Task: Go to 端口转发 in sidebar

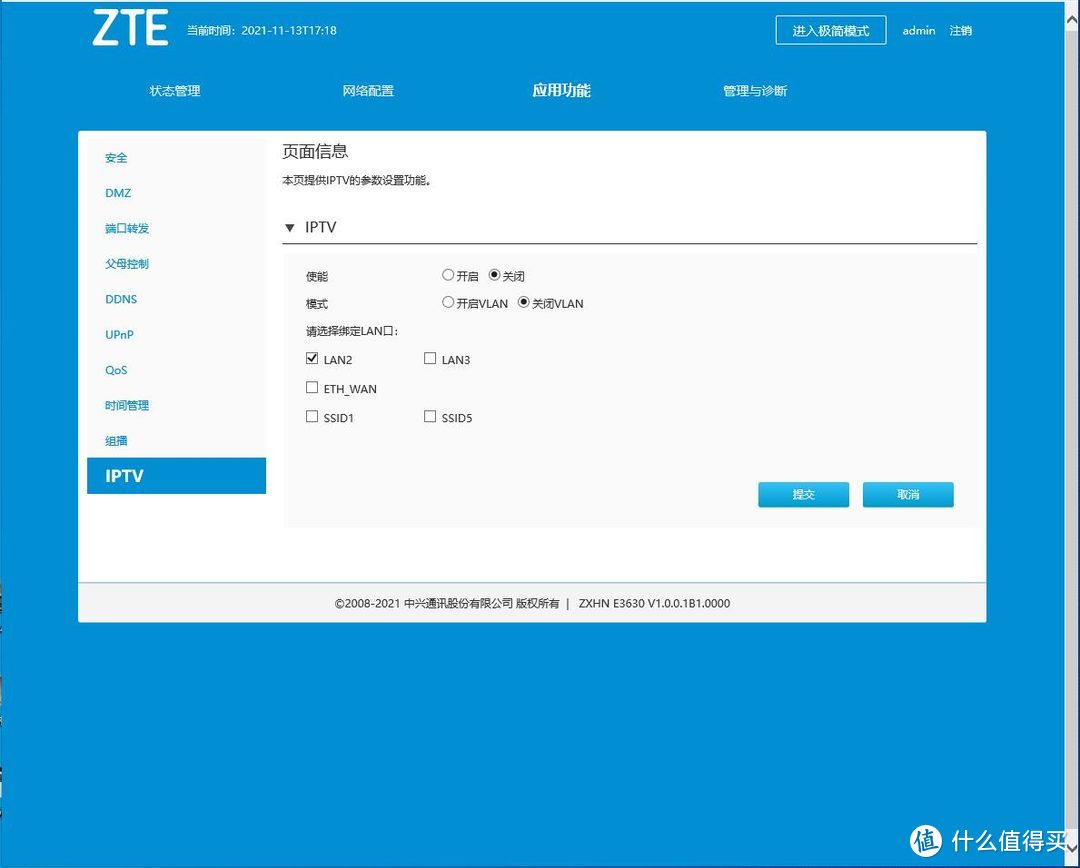Action: (x=127, y=229)
